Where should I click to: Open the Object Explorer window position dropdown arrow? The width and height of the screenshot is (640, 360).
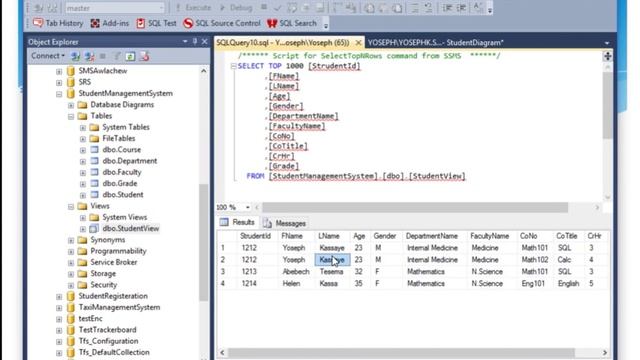point(185,42)
